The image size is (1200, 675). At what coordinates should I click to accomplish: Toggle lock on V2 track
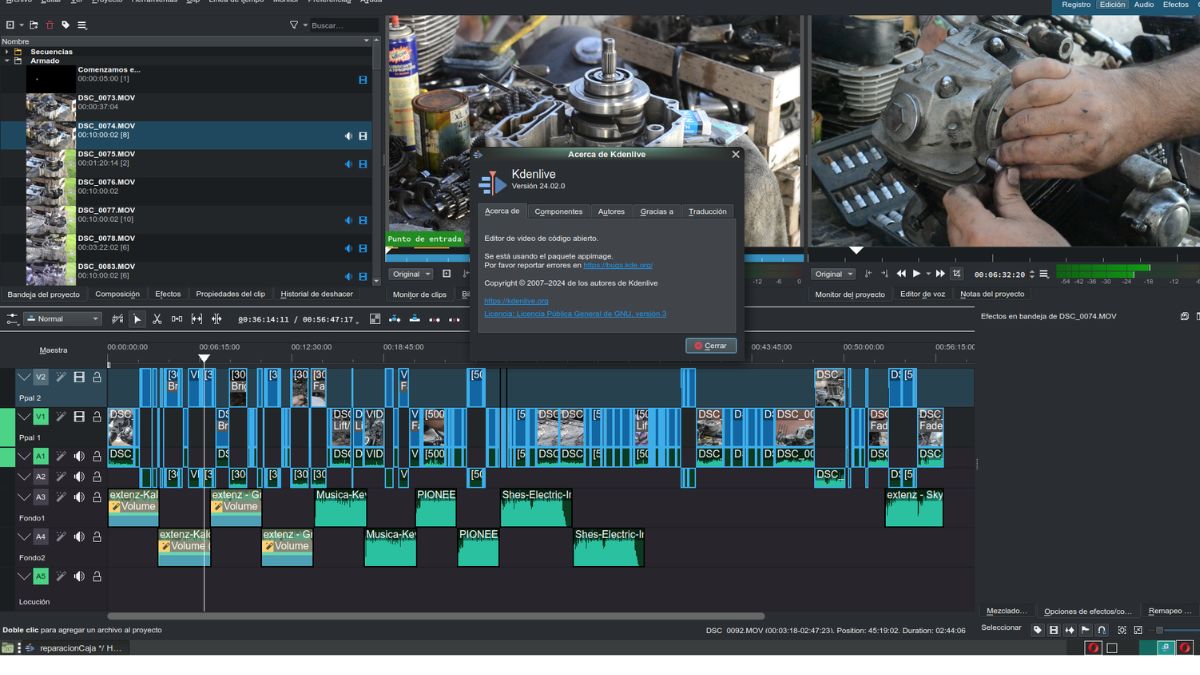97,377
